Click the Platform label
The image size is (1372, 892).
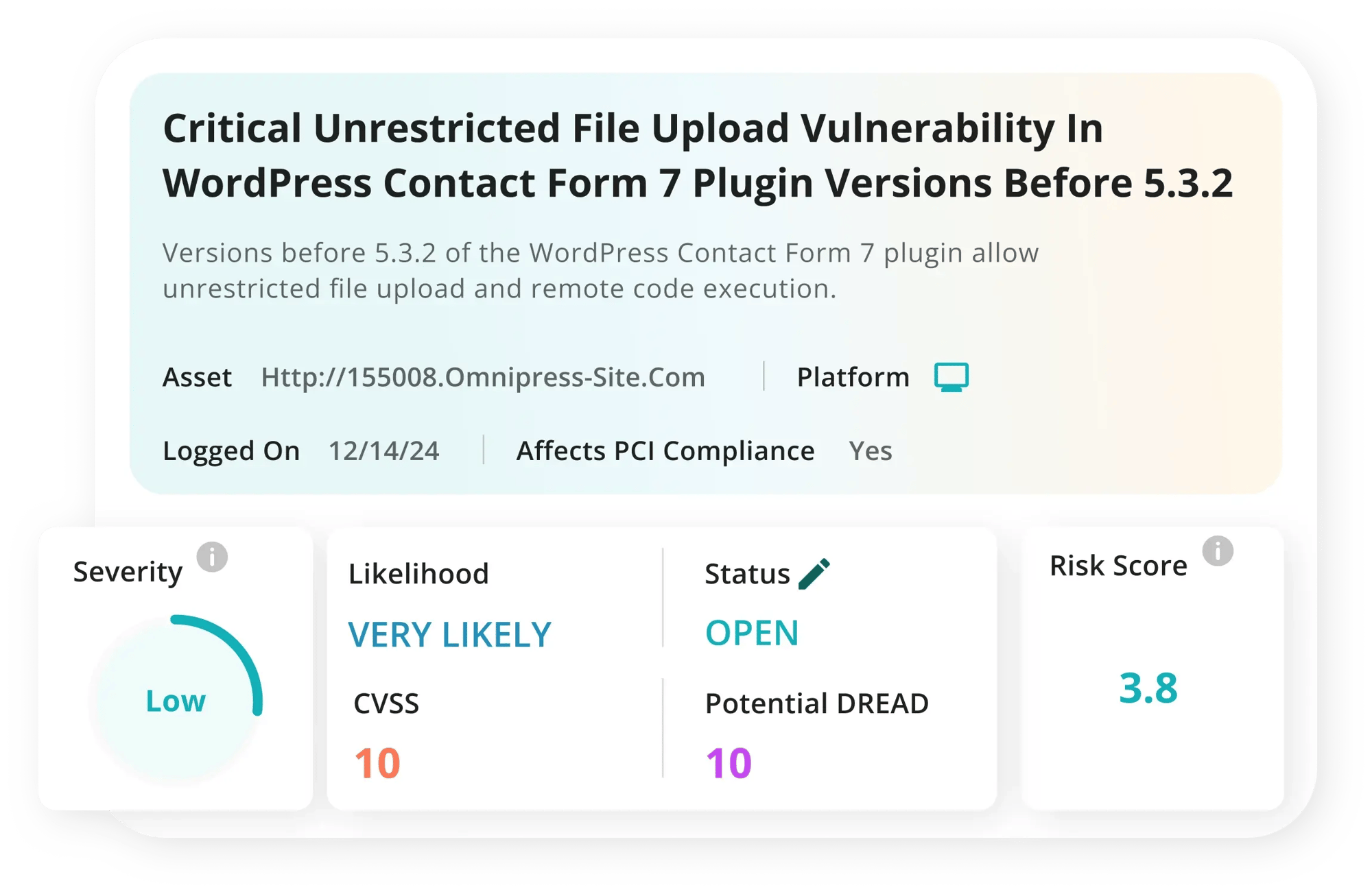853,377
